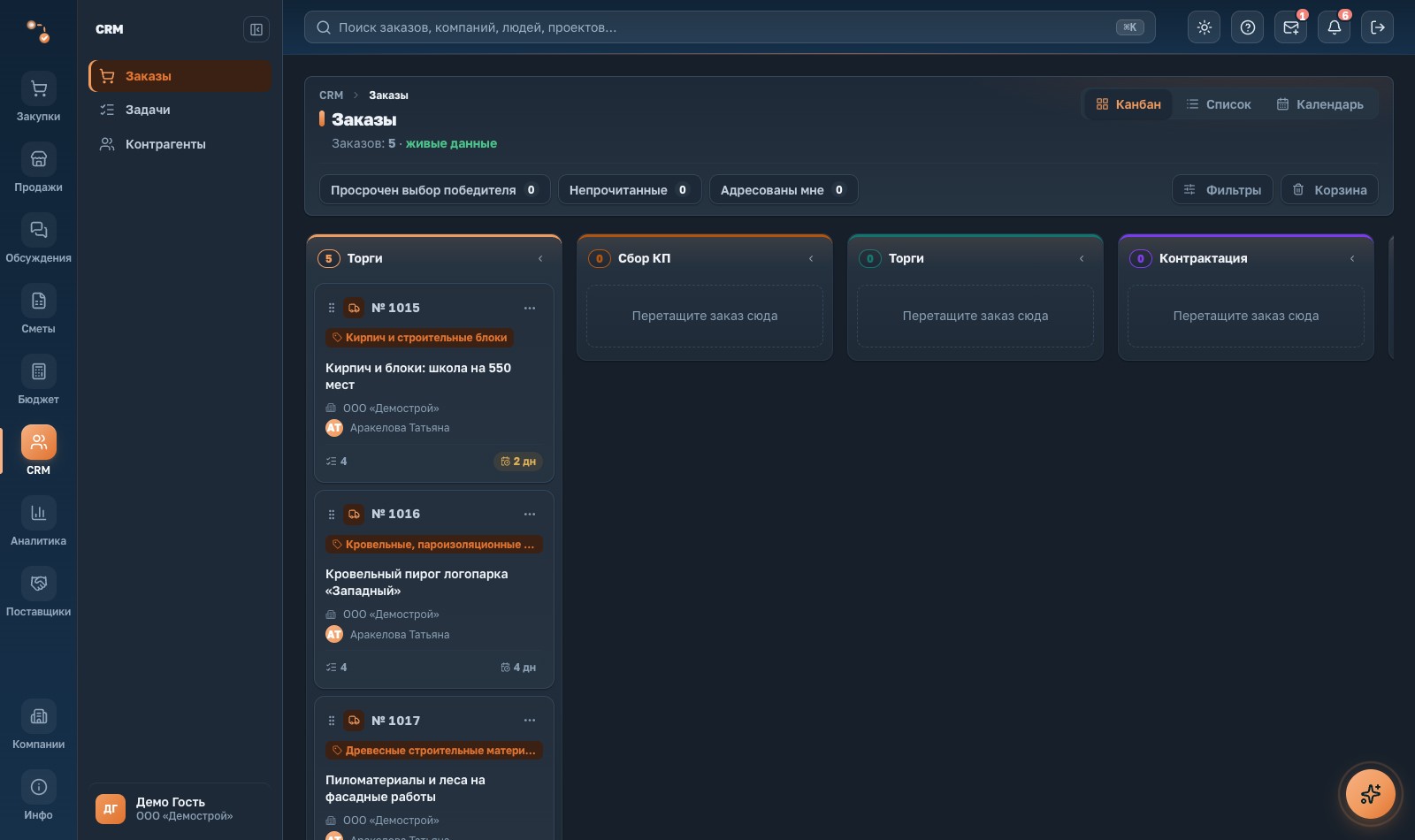Screen dimensions: 1415x840
Task: Click the logout icon
Action: point(1377,27)
